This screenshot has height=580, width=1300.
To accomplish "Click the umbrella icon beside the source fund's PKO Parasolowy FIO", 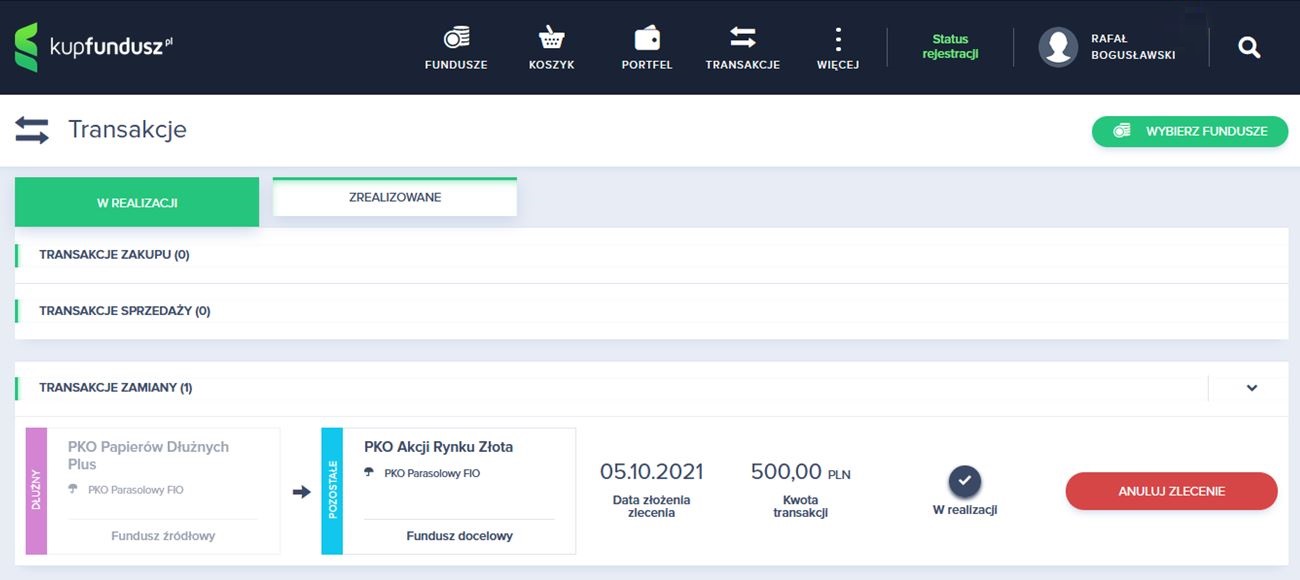I will (74, 490).
